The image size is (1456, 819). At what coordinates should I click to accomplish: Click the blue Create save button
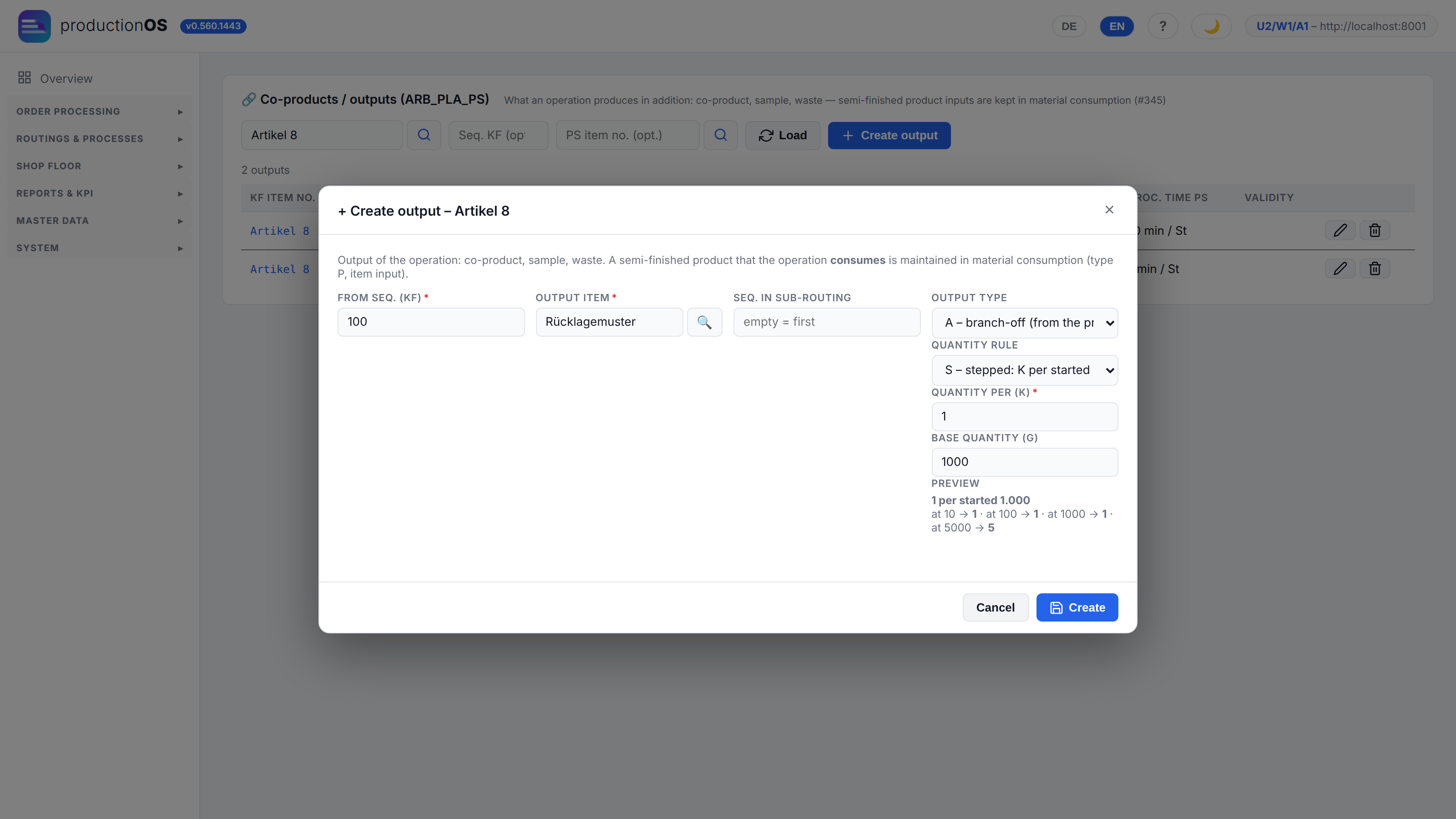coord(1077,607)
